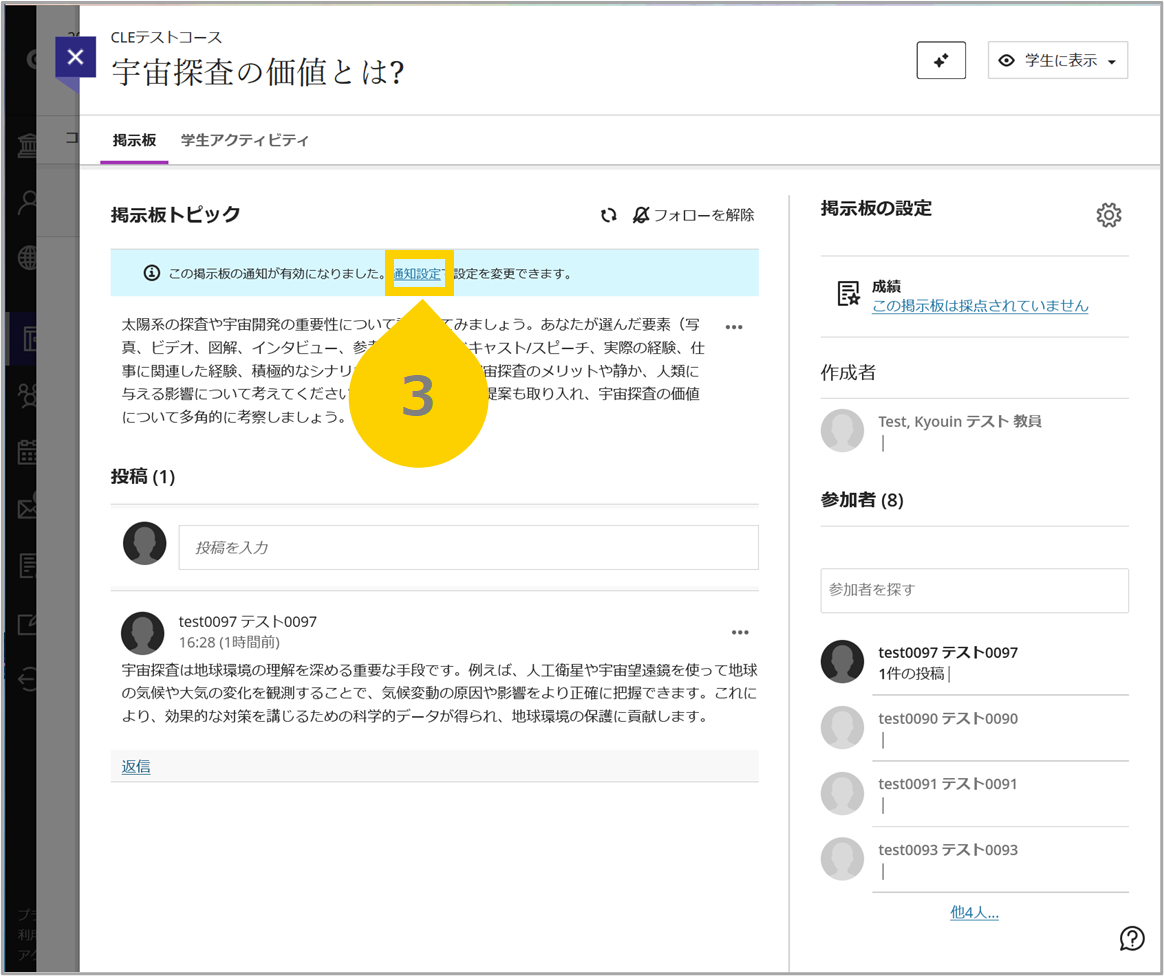Click the author Test, Kyouin テスト 教員

(x=959, y=422)
